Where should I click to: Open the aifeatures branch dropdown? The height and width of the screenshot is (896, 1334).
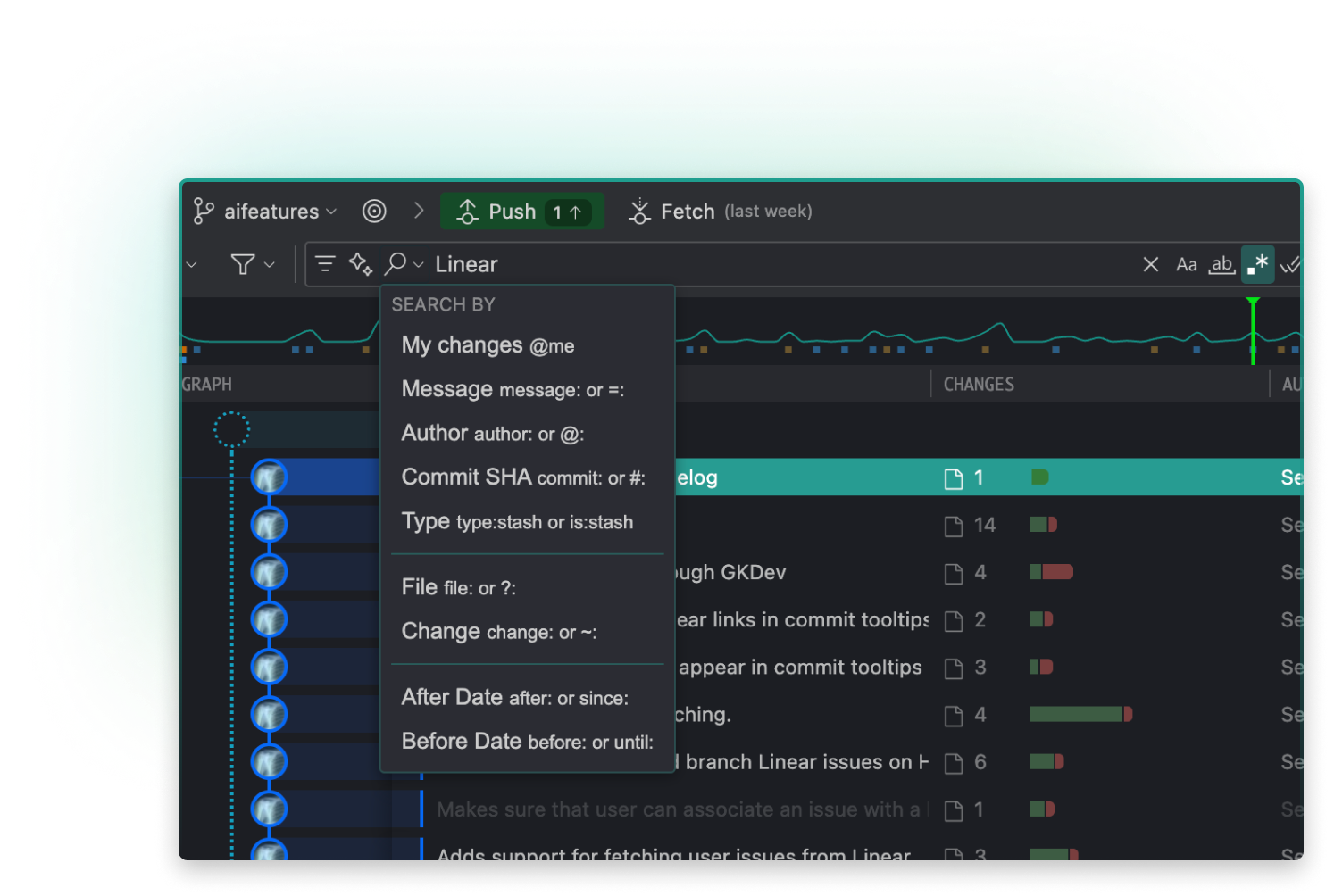pyautogui.click(x=332, y=211)
